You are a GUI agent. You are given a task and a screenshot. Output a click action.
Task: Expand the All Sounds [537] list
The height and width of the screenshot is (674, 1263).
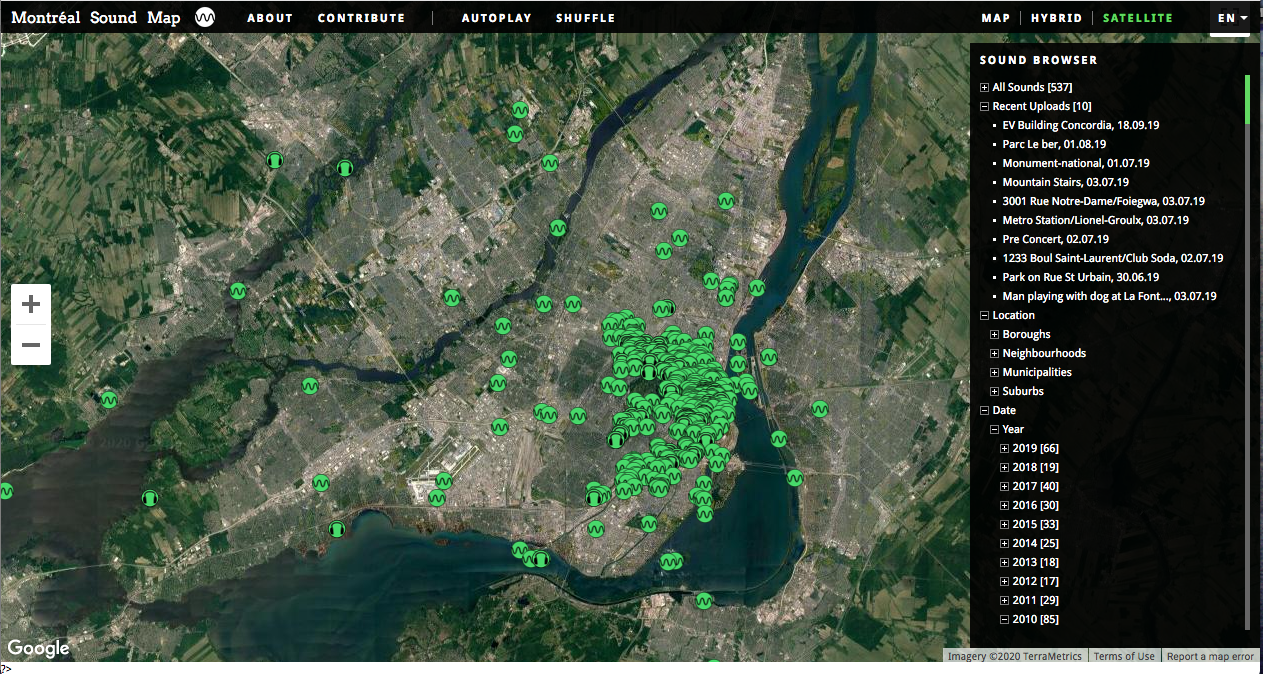[x=985, y=88]
